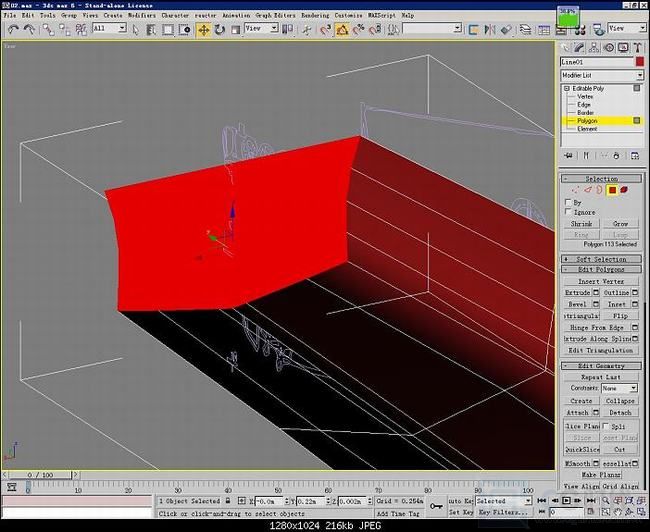Image resolution: width=650 pixels, height=532 pixels.
Task: Click the Rectangular Selection Region icon
Action: (x=167, y=29)
